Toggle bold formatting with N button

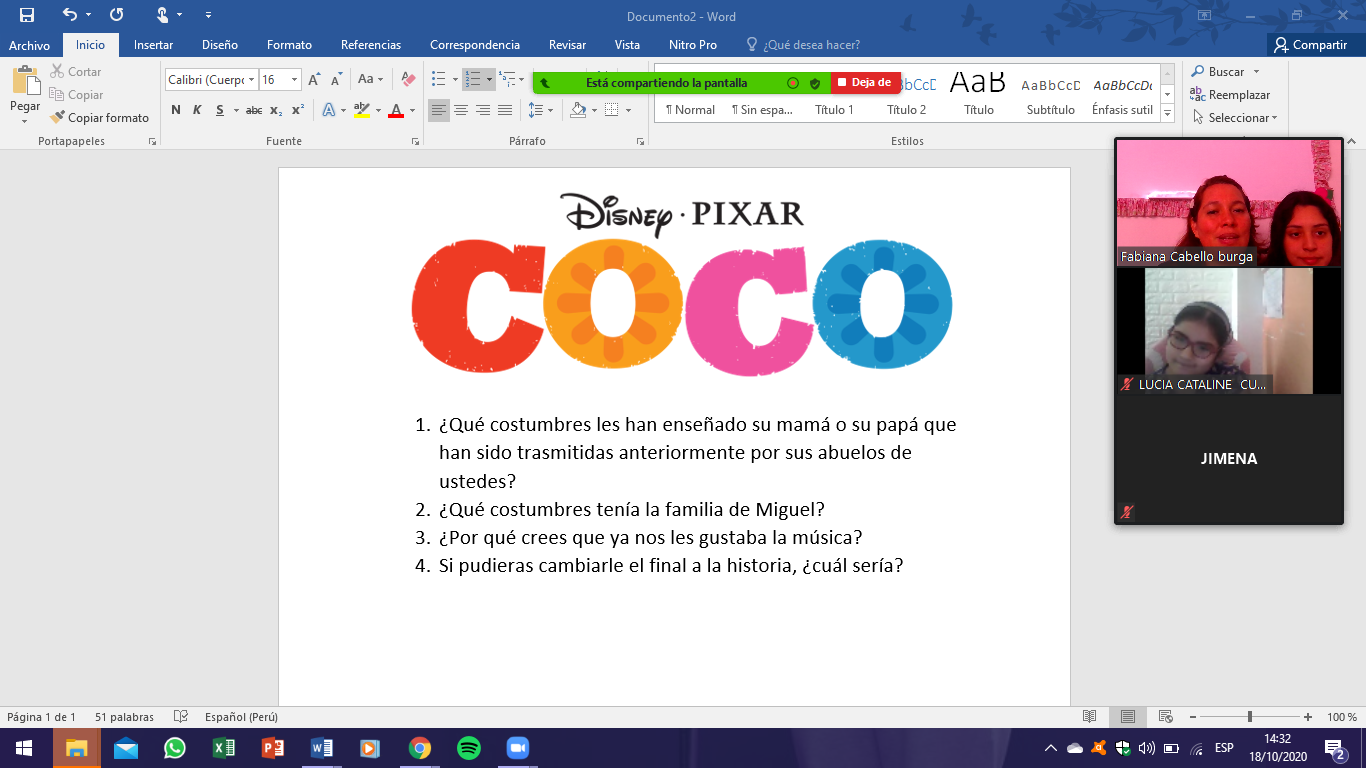click(176, 110)
